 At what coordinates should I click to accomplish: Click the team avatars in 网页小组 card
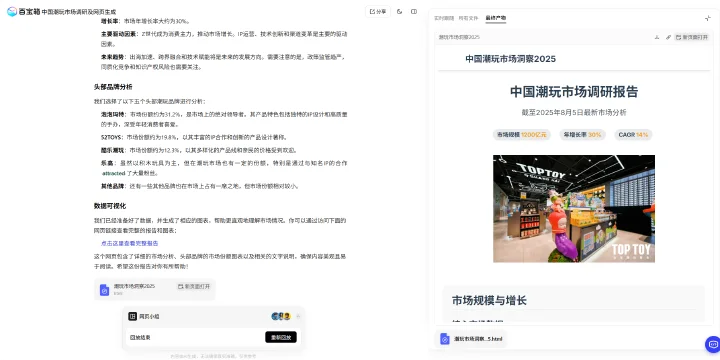click(x=281, y=316)
